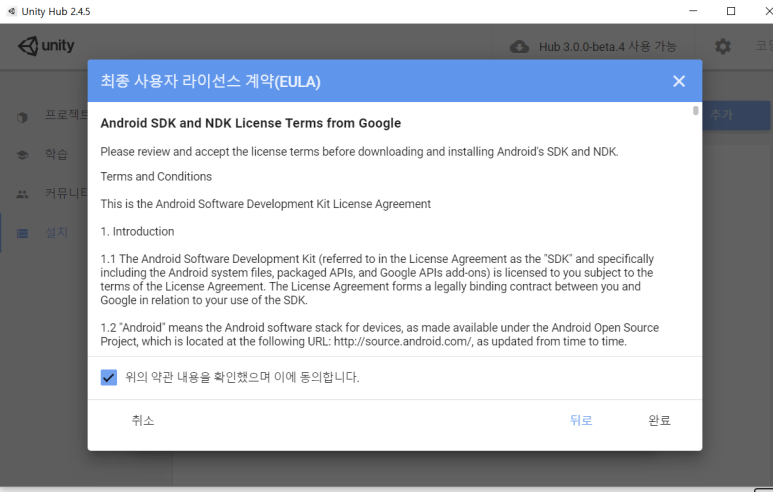Click the Android SDK and NDK License heading
Viewport: 773px width, 492px height.
250,123
